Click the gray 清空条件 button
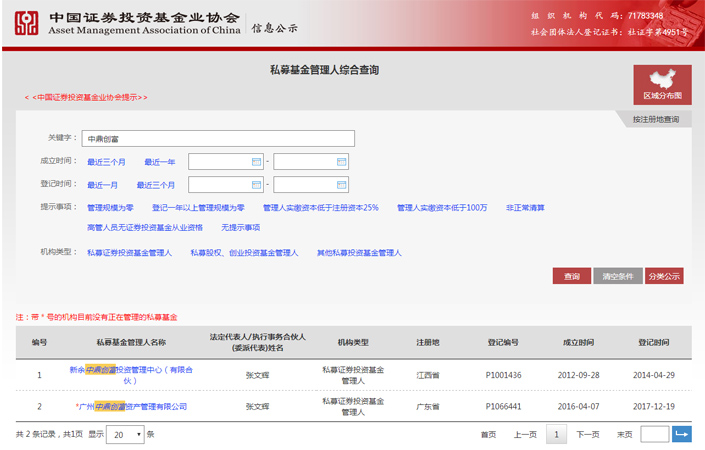Viewport: 705px width, 450px height. [618, 276]
